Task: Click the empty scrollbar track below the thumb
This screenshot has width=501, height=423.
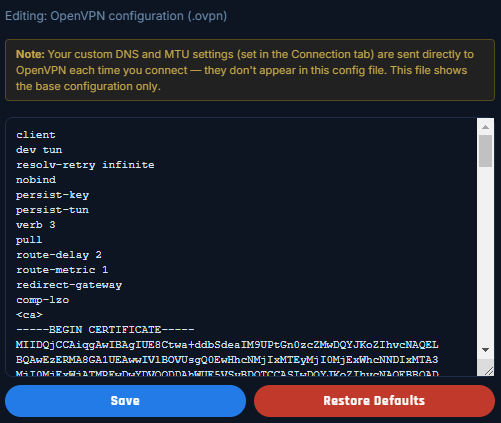Action: [485, 255]
